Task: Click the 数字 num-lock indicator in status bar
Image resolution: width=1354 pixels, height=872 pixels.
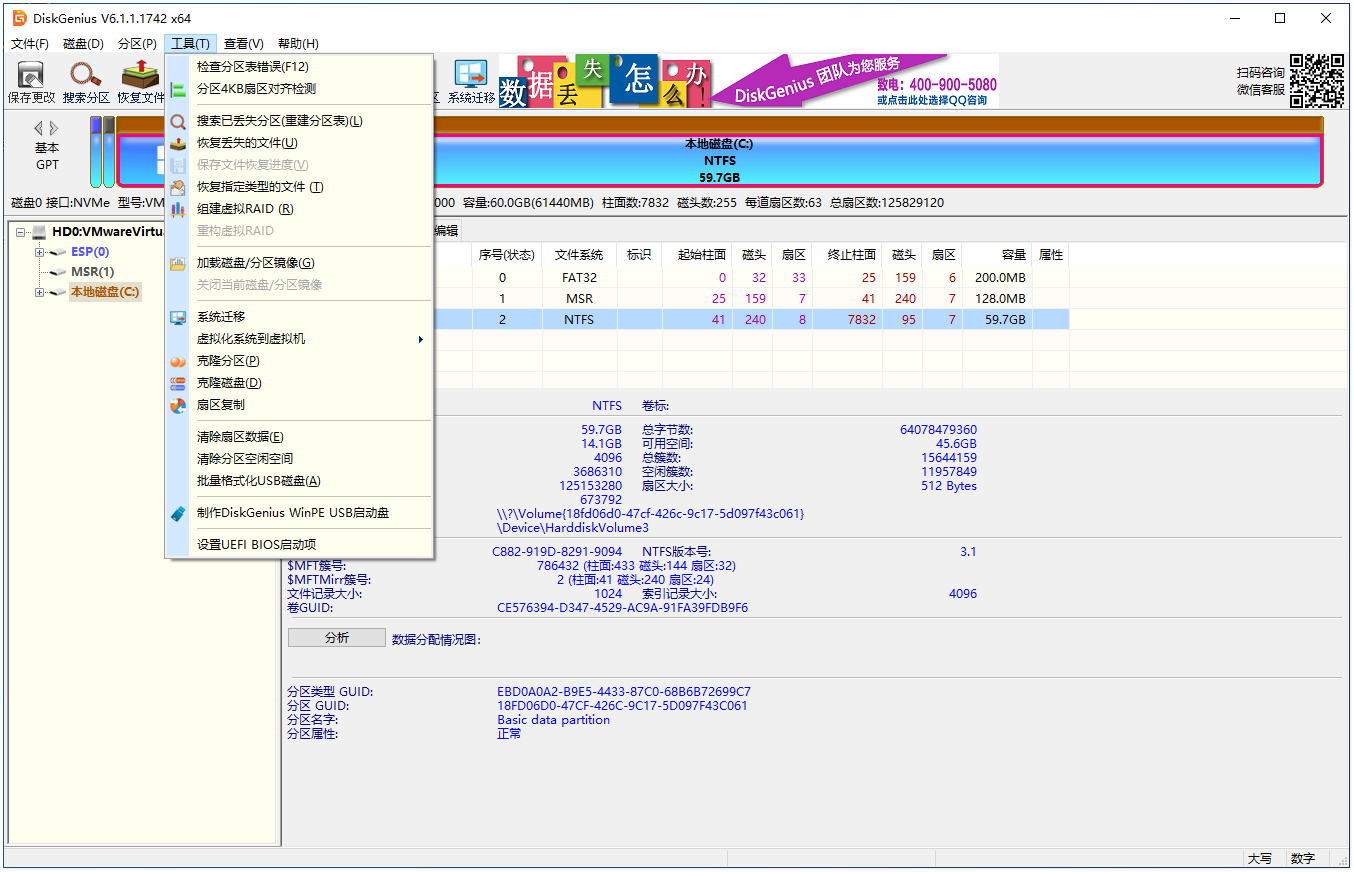Action: [1303, 858]
